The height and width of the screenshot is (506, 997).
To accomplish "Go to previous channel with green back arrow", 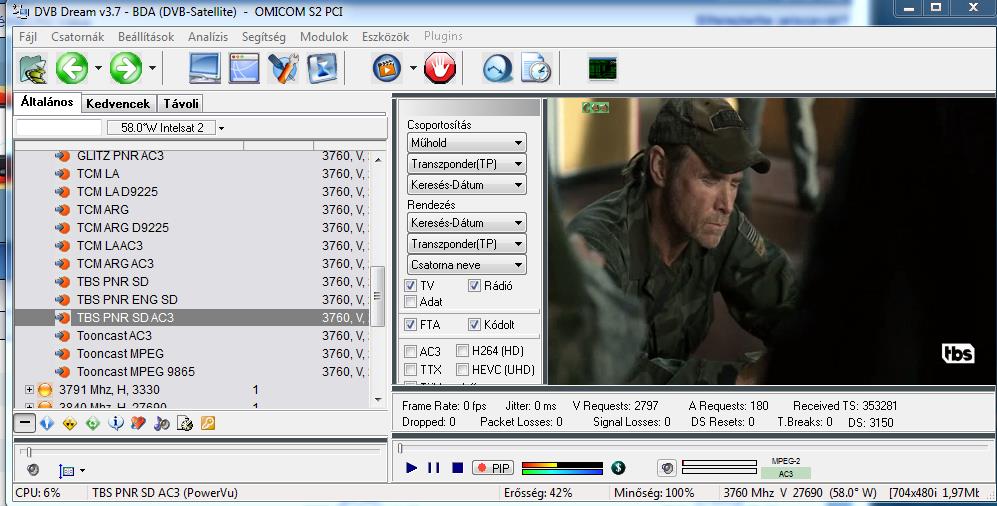I will (72, 67).
